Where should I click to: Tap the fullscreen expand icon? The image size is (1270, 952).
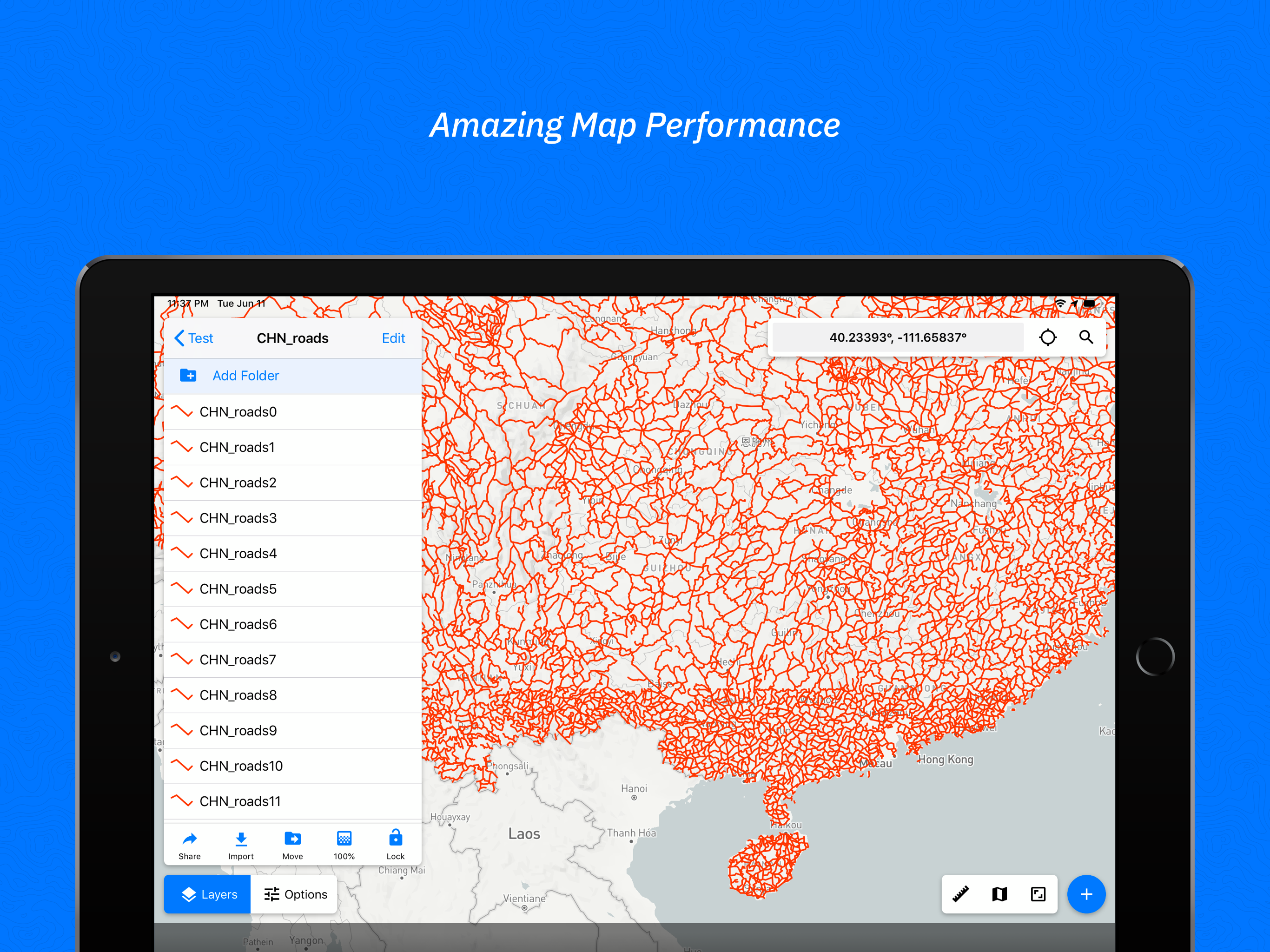coord(1038,893)
